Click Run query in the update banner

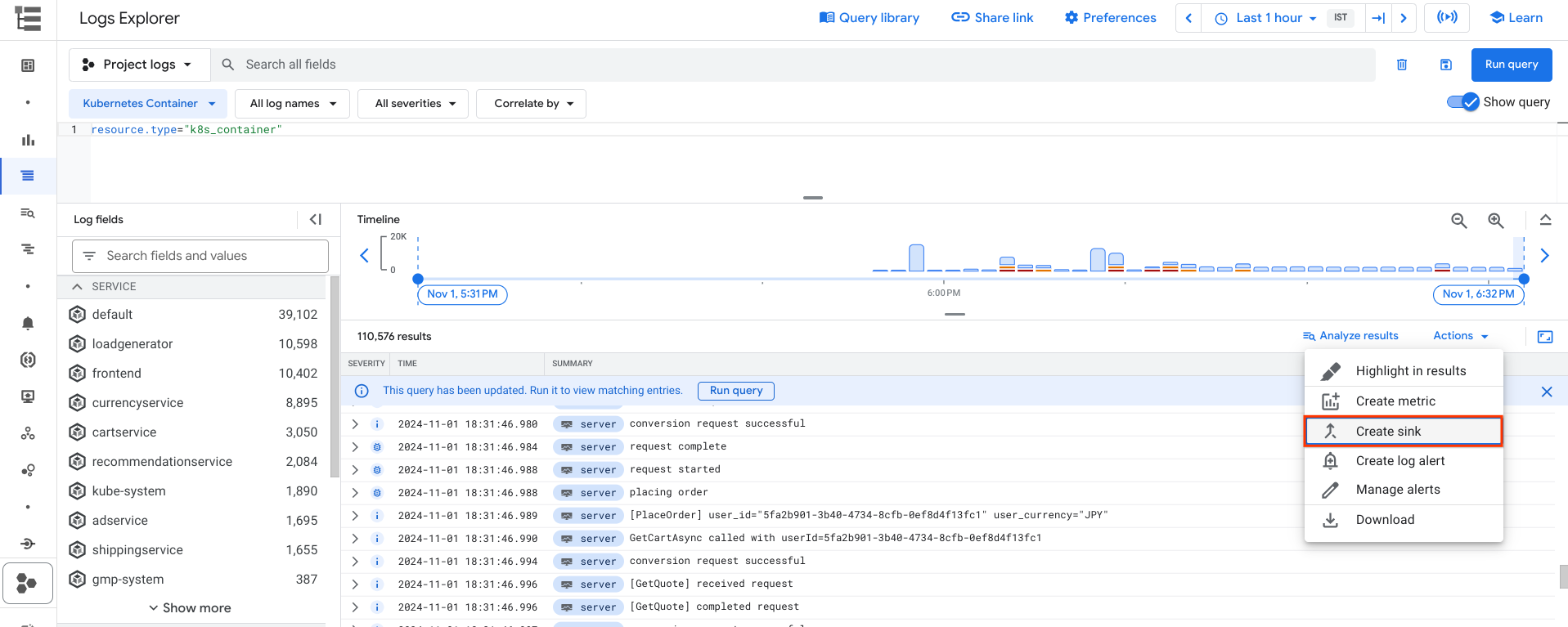(736, 391)
